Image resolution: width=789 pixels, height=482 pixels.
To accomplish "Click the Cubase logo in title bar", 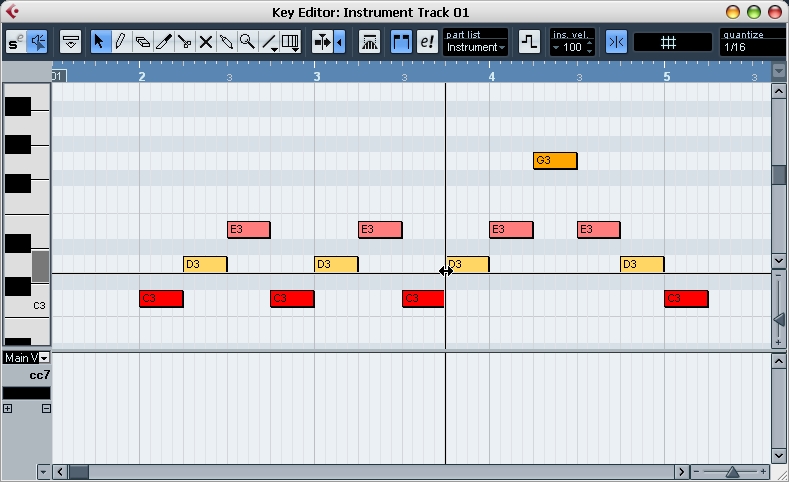I will pyautogui.click(x=12, y=11).
